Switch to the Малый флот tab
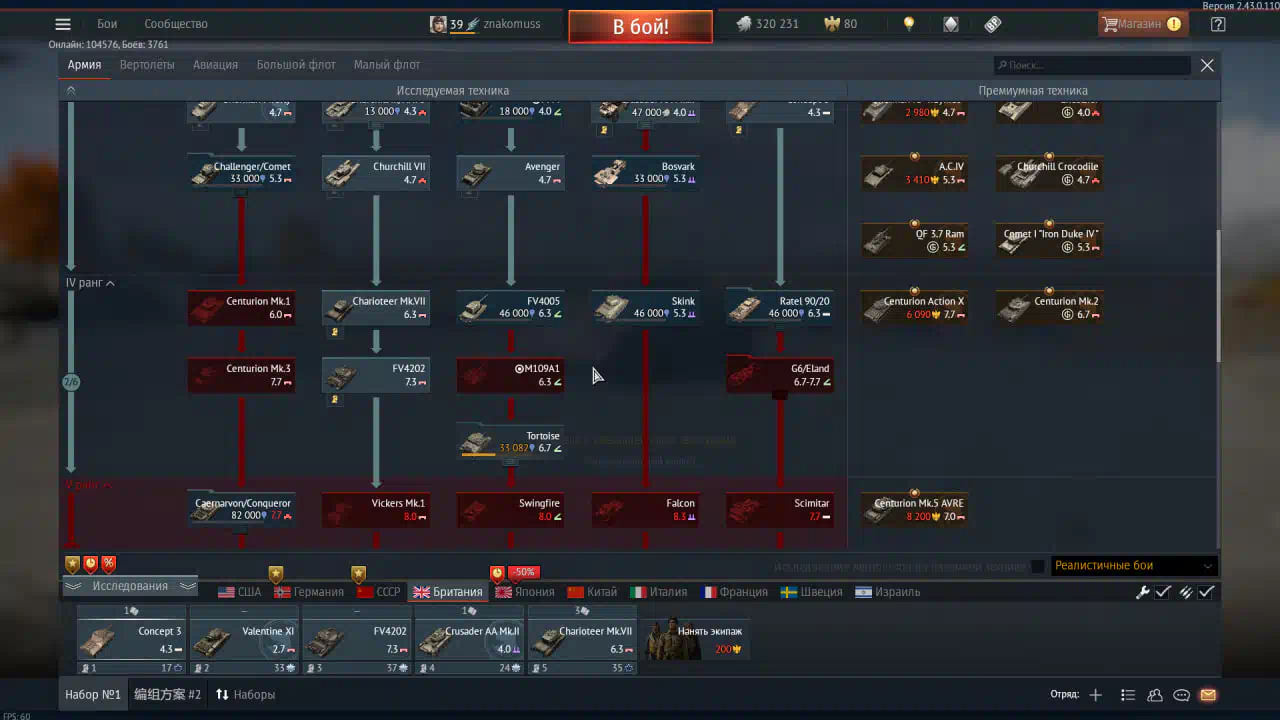Viewport: 1280px width, 720px height. (x=387, y=65)
